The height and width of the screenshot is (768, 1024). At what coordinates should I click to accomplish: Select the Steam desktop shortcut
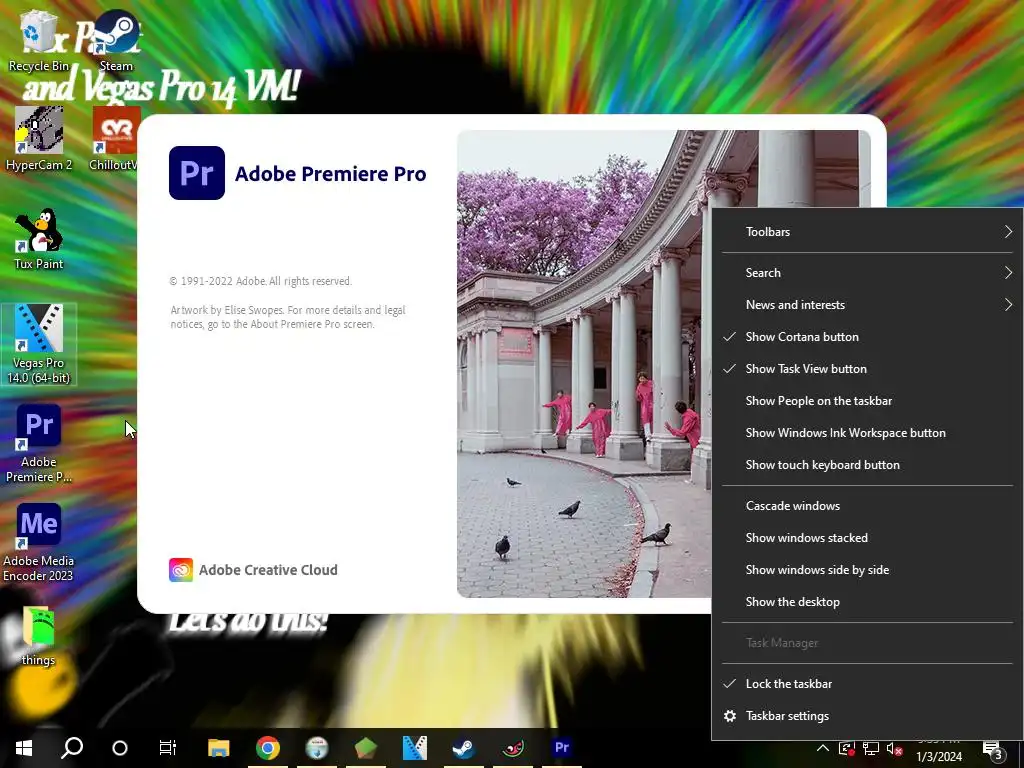(116, 40)
